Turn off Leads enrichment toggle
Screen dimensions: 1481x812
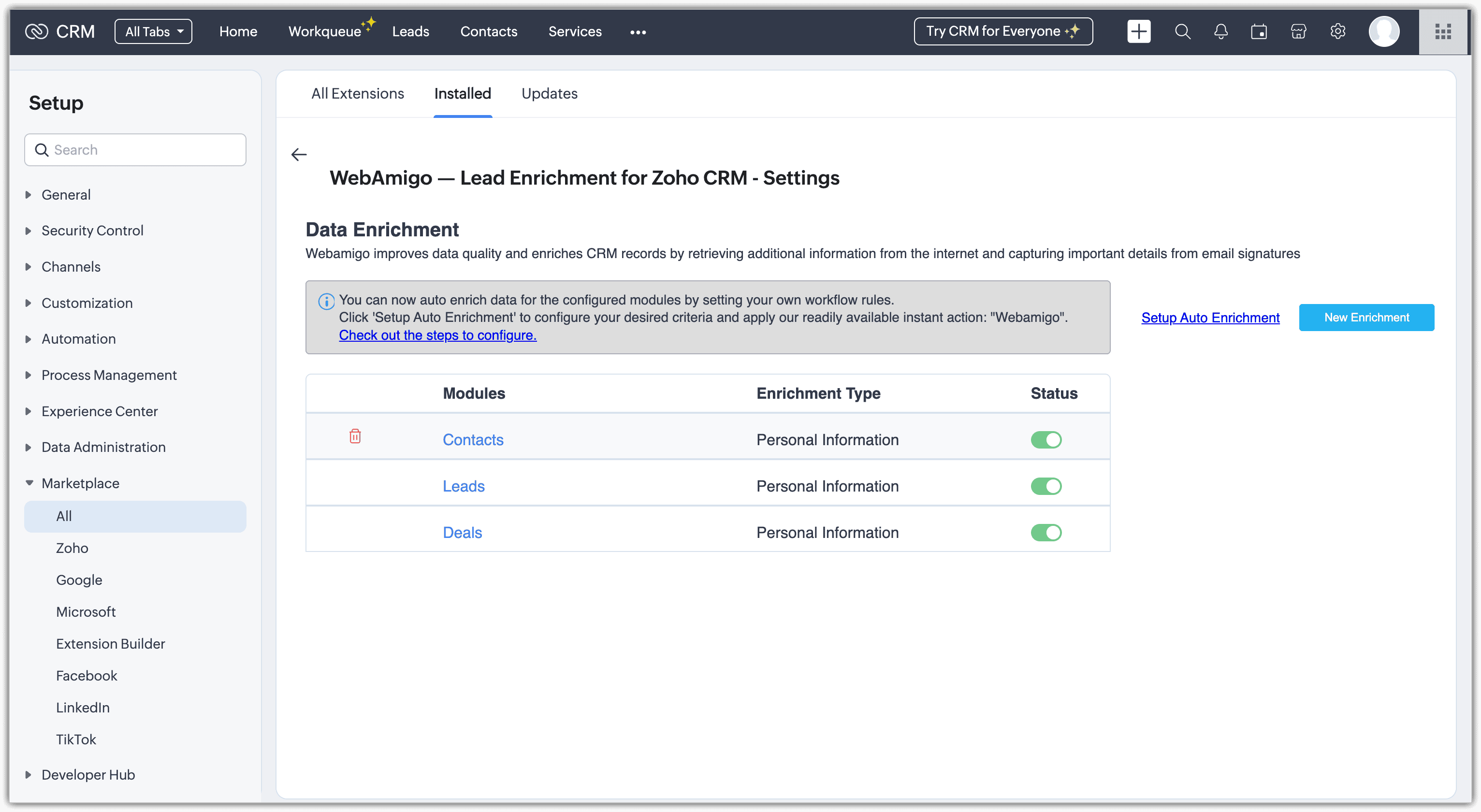click(1046, 487)
